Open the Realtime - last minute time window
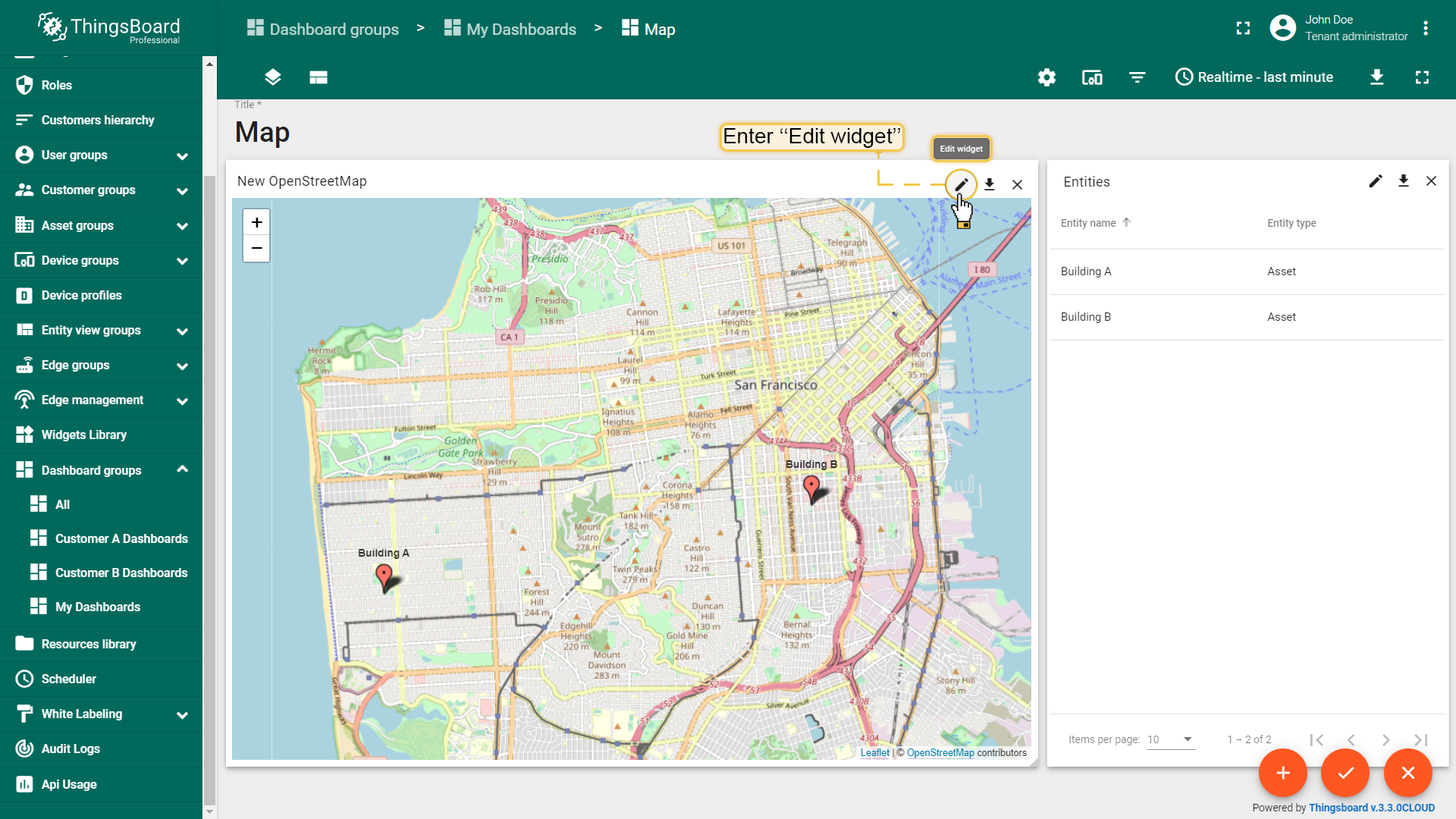1456x819 pixels. [x=1254, y=77]
